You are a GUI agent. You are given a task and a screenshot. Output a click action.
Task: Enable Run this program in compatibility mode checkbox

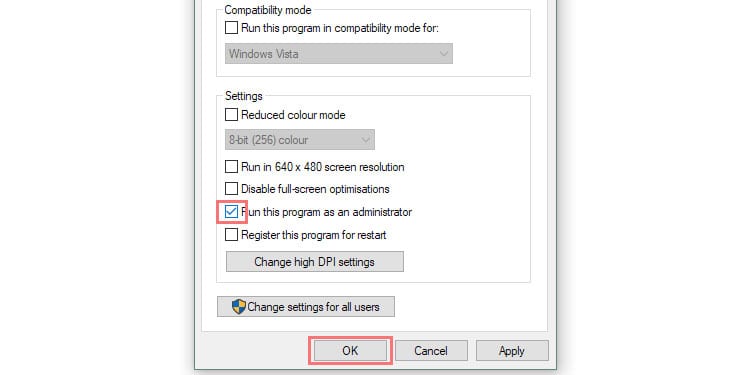232,28
